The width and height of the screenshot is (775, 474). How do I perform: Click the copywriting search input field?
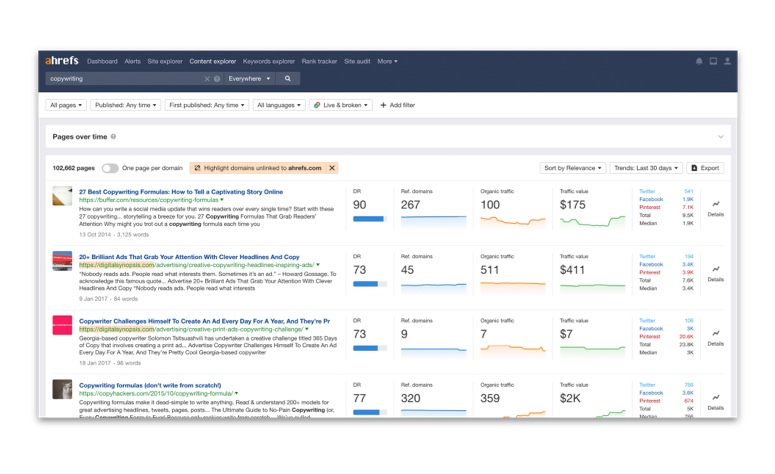pyautogui.click(x=125, y=79)
